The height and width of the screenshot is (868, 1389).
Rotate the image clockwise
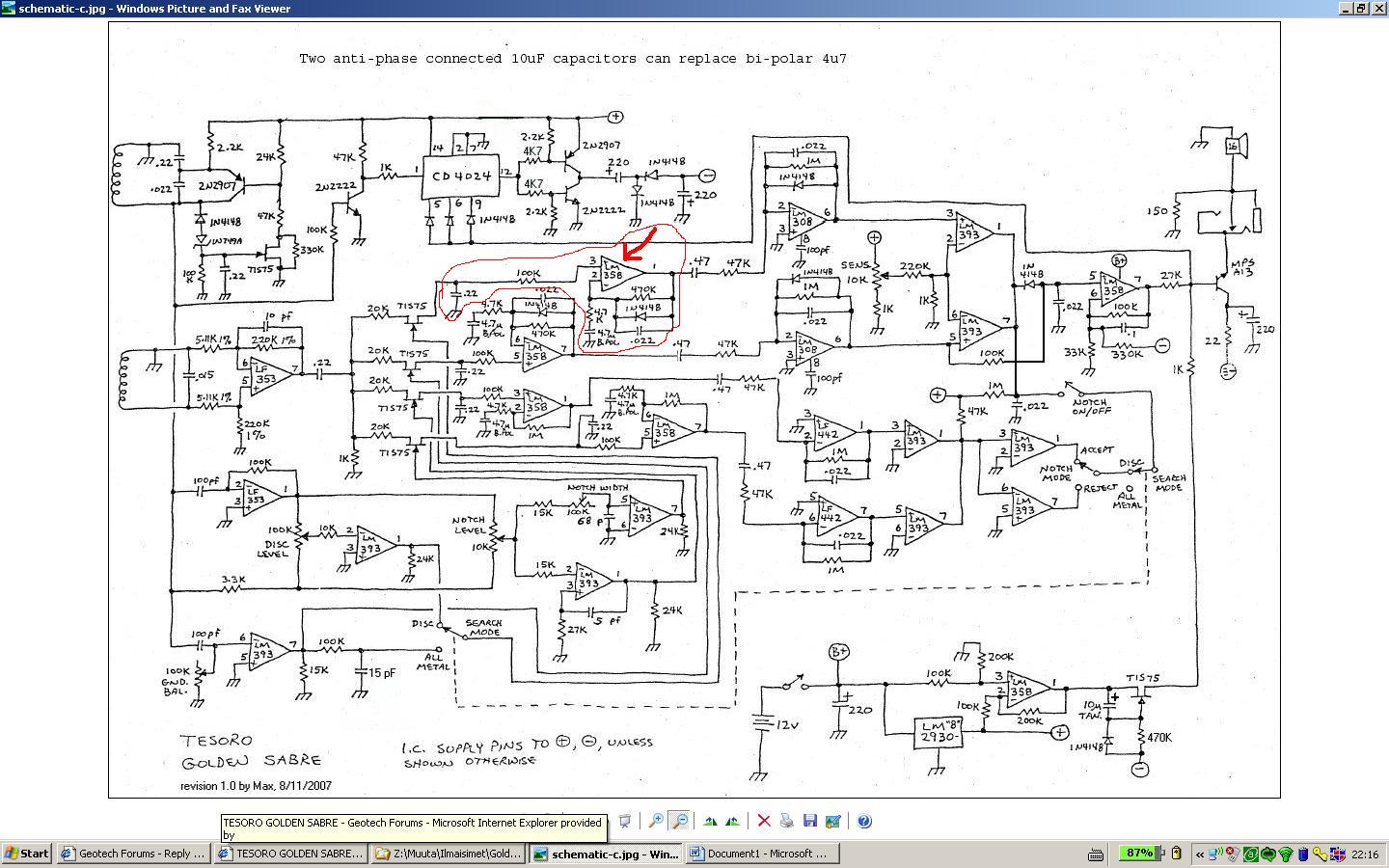pos(710,821)
